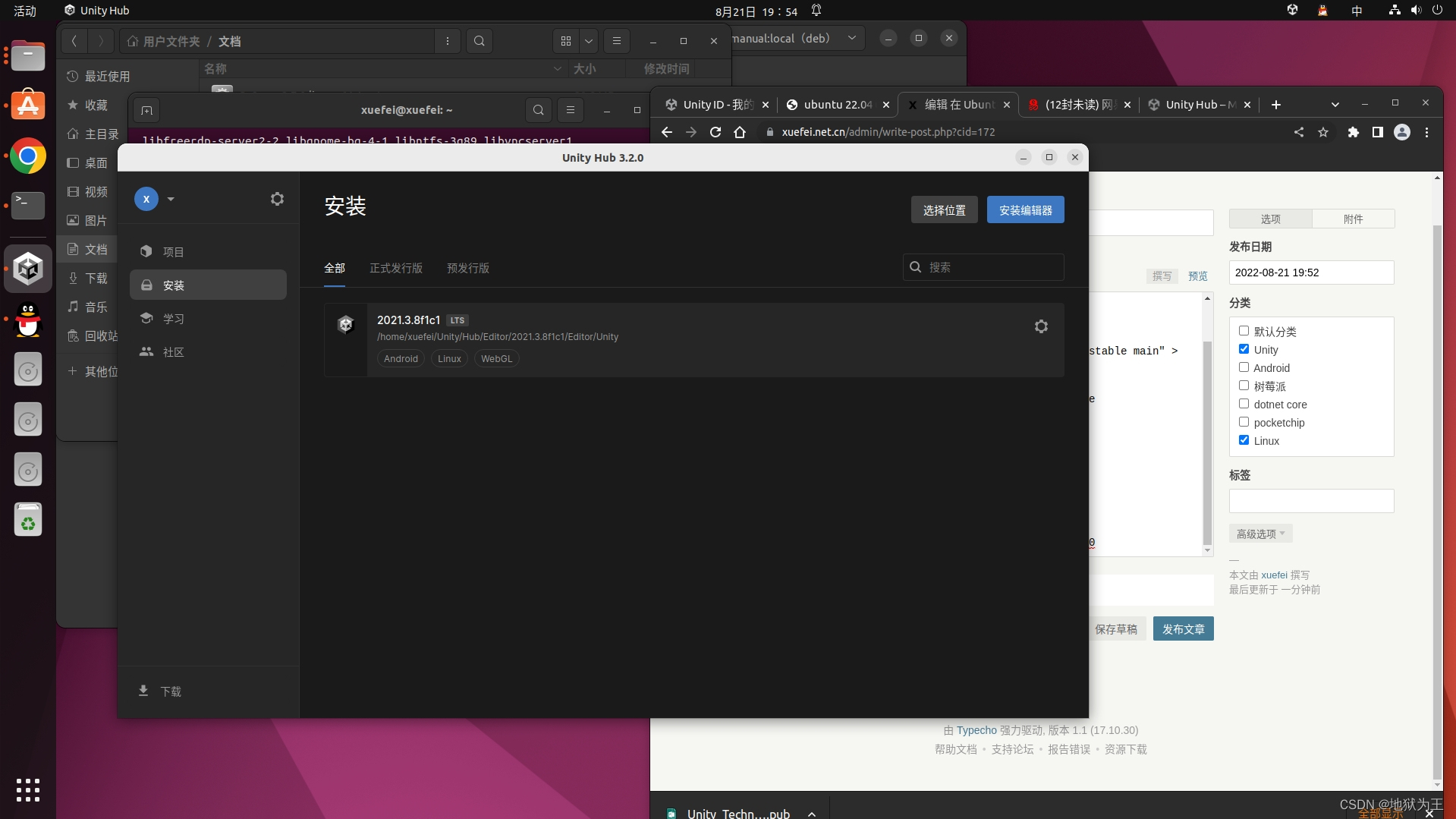Click the reload icon in Chrome address bar
This screenshot has height=819, width=1456.
[715, 132]
